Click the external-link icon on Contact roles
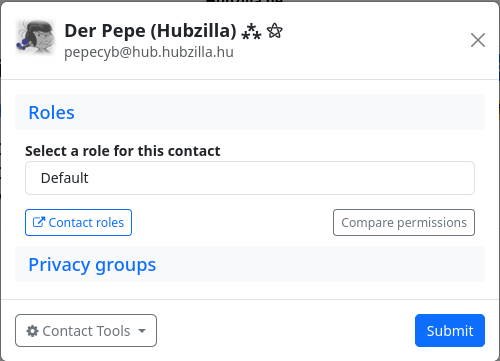 tap(39, 222)
